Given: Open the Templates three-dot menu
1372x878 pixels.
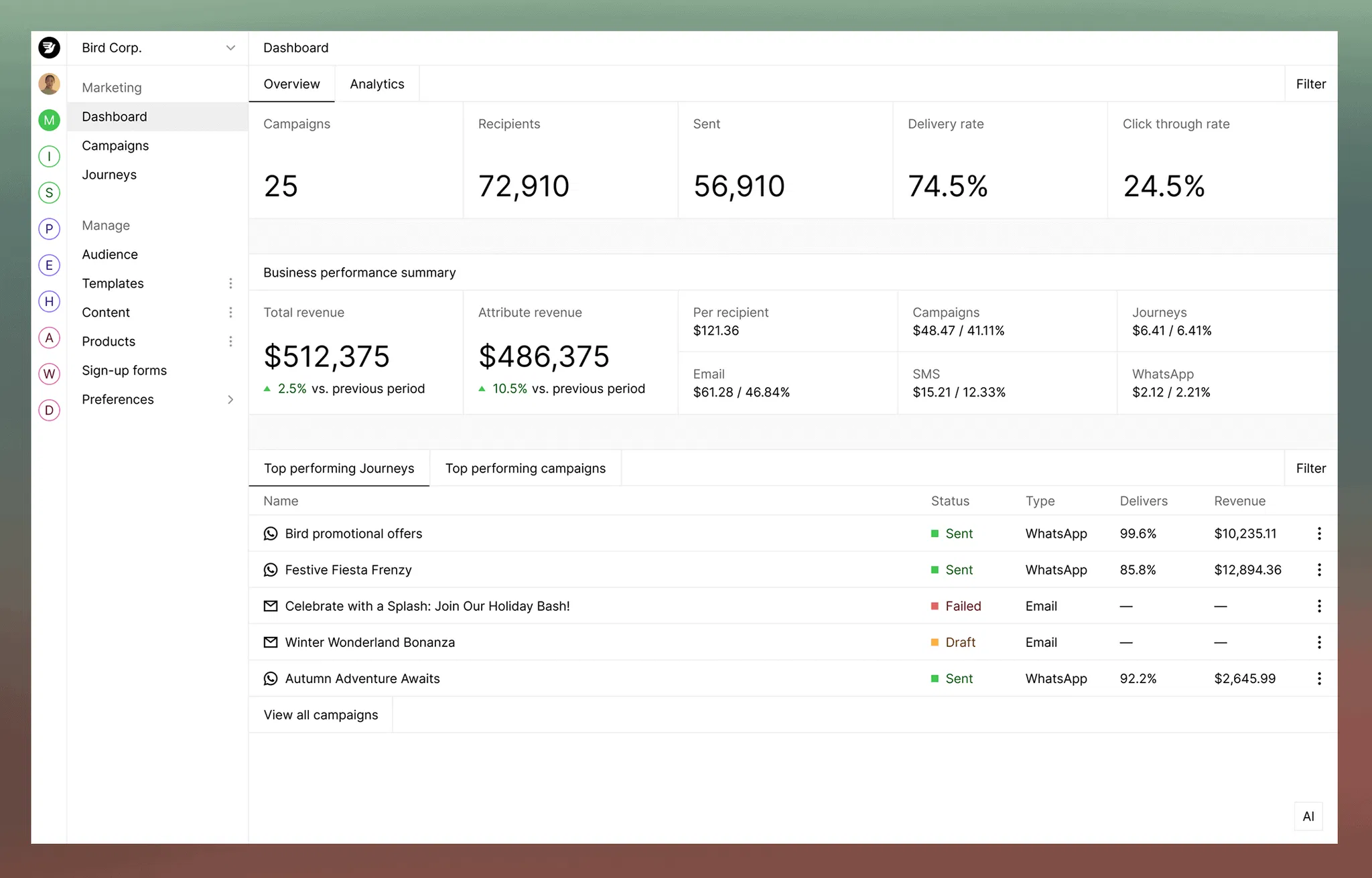Looking at the screenshot, I should [x=230, y=283].
